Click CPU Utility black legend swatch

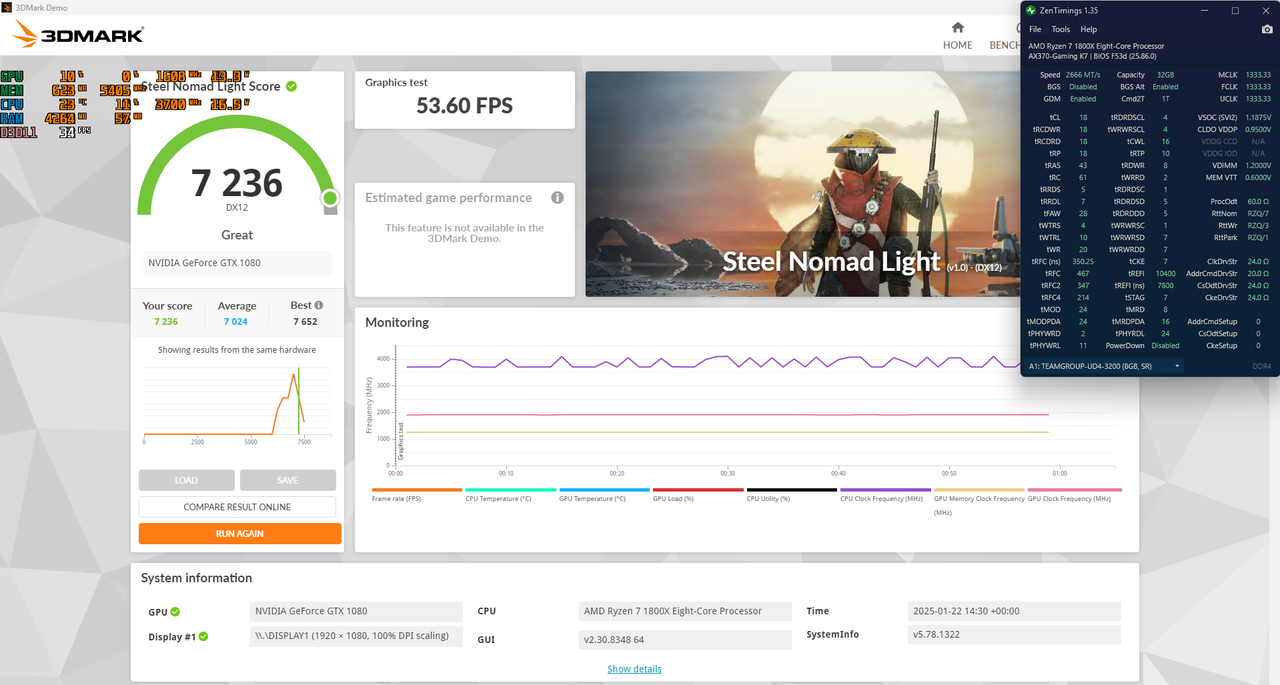tap(791, 490)
